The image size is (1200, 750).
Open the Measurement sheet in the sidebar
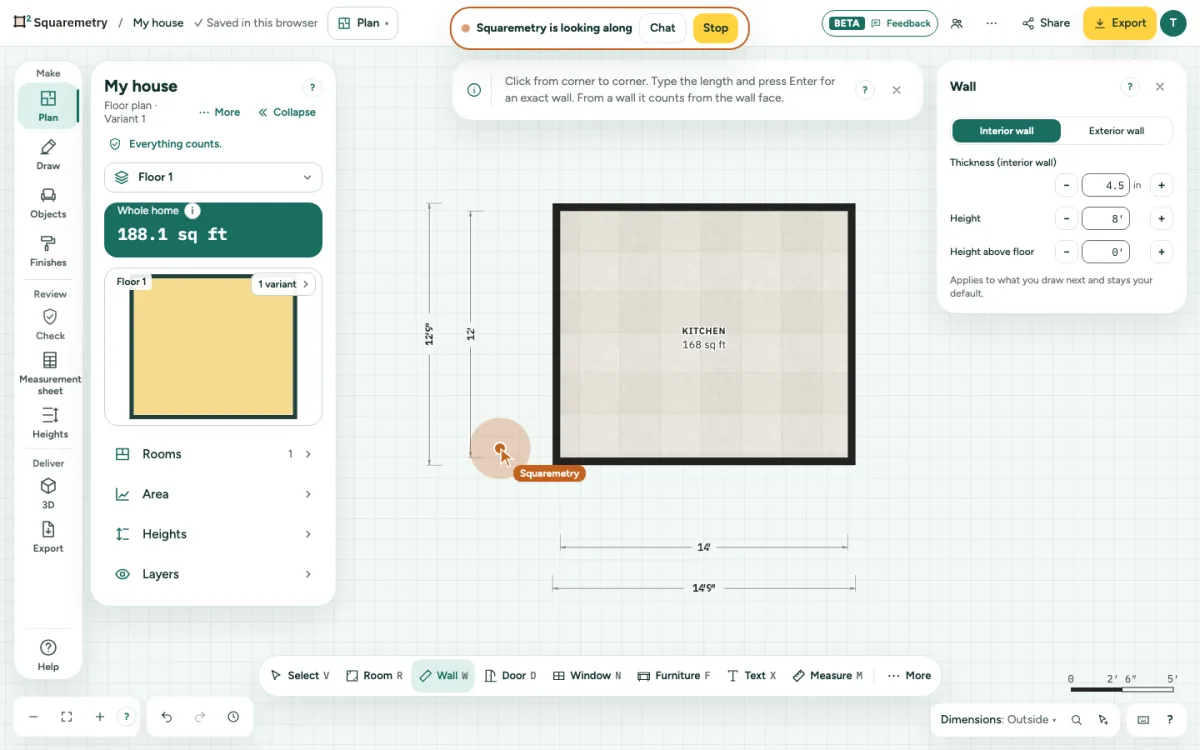[50, 372]
